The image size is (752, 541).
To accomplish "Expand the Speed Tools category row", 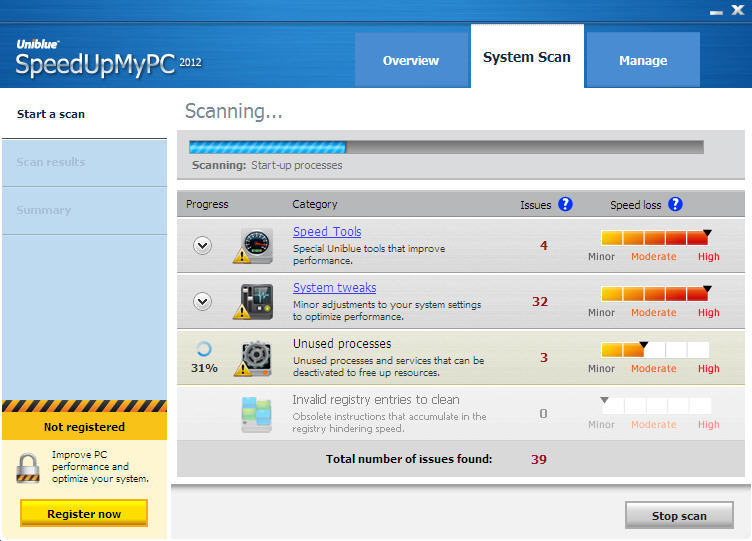I will click(x=203, y=246).
